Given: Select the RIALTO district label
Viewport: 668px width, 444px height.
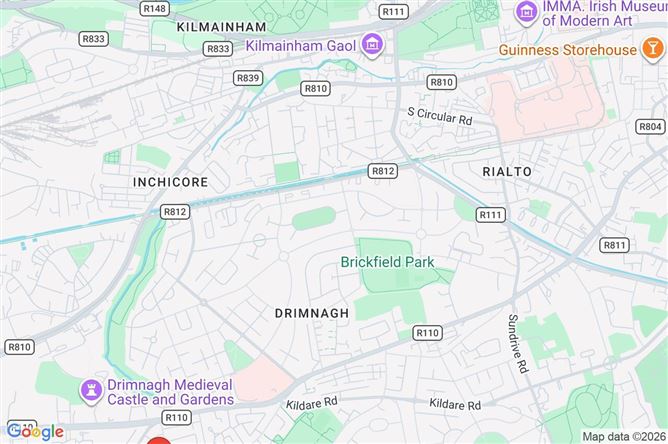Looking at the screenshot, I should (x=507, y=172).
